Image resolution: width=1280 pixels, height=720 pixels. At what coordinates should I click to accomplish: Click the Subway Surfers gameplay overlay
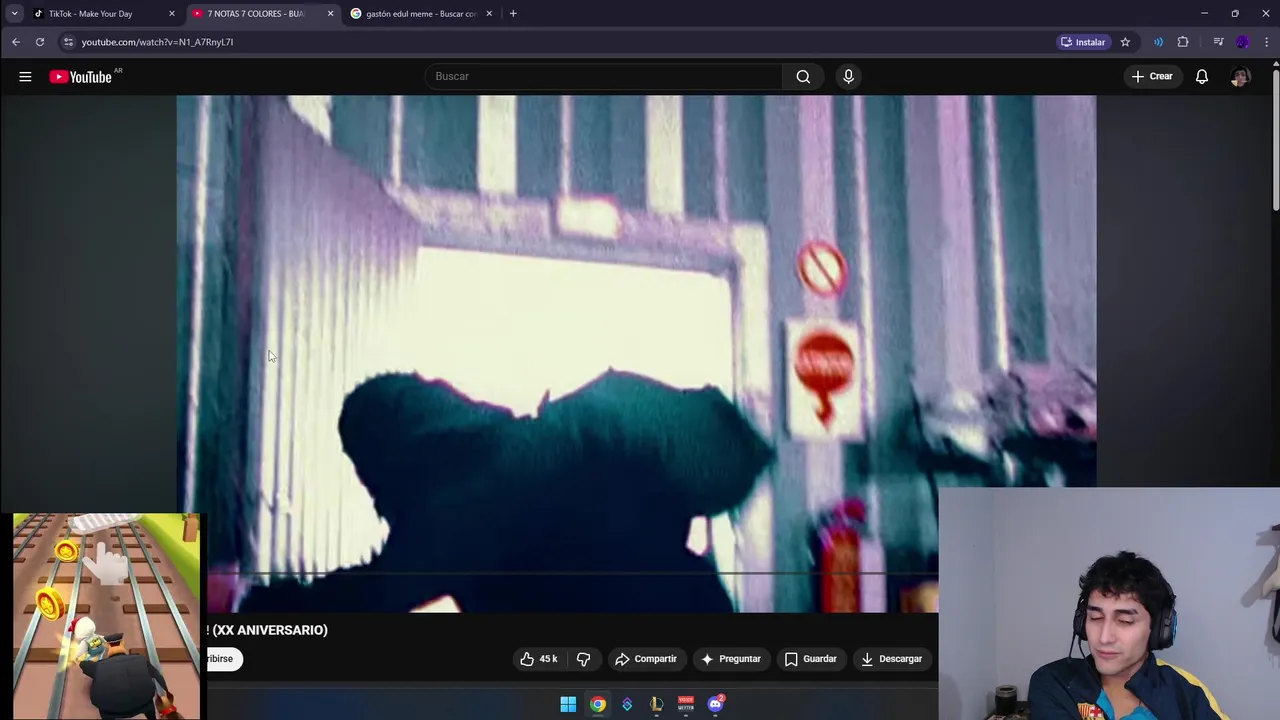(106, 615)
